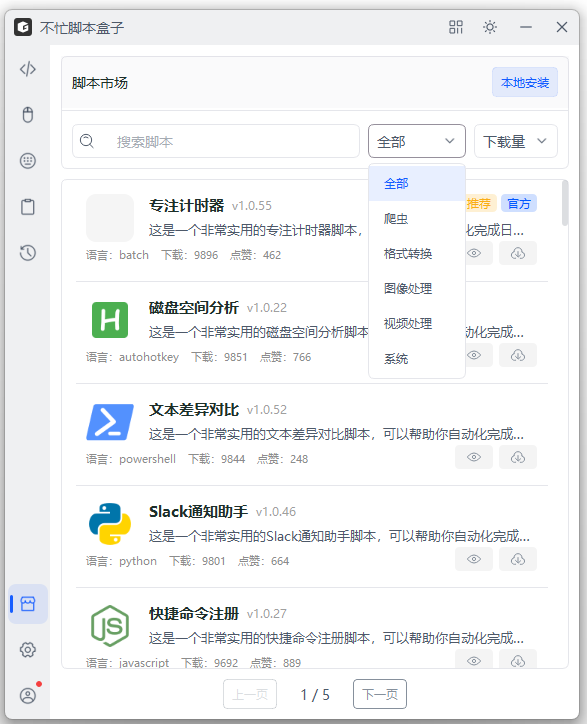Viewport: 587px width, 724px height.
Task: Preview Slack通知助手 with eye icon
Action: (474, 559)
